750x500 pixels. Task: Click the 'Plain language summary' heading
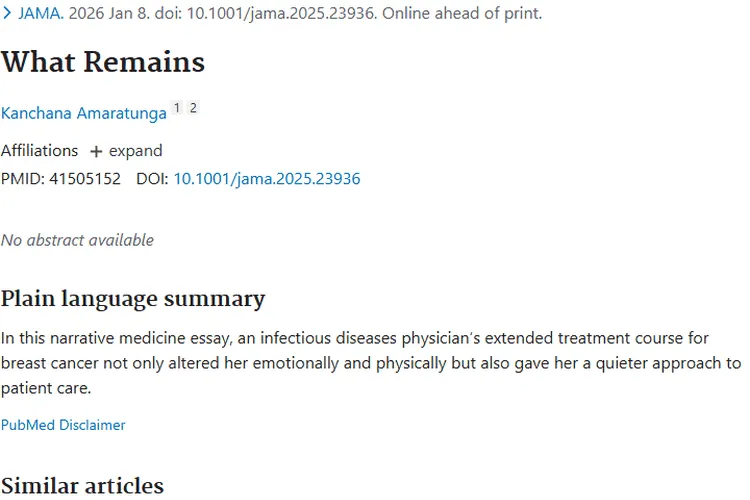133,298
